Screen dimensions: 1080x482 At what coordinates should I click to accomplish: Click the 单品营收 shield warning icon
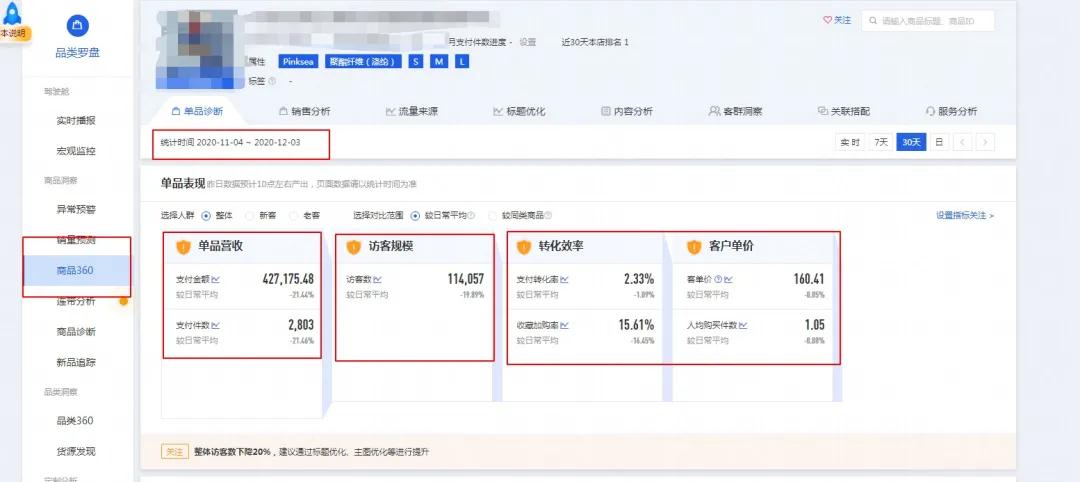[x=183, y=247]
